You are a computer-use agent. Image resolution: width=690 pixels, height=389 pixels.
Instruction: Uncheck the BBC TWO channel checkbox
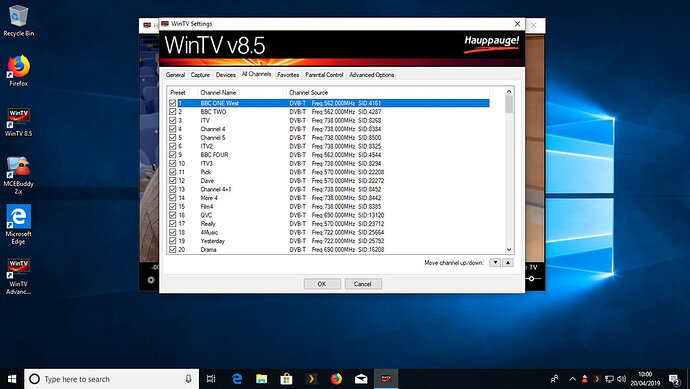pyautogui.click(x=172, y=112)
